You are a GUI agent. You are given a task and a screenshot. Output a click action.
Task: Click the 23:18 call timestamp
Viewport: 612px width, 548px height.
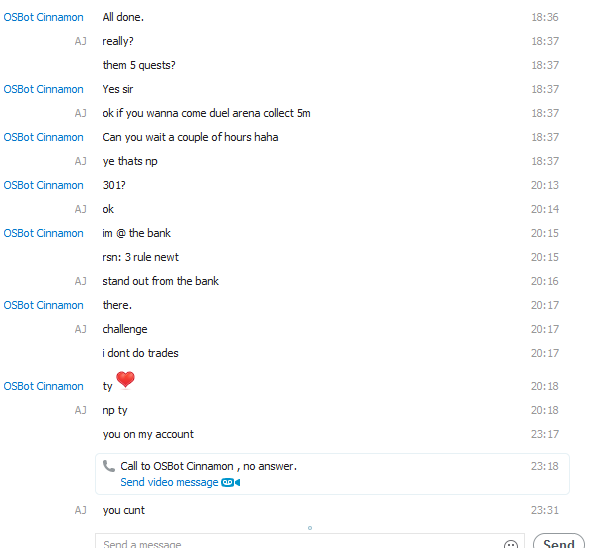pos(544,466)
